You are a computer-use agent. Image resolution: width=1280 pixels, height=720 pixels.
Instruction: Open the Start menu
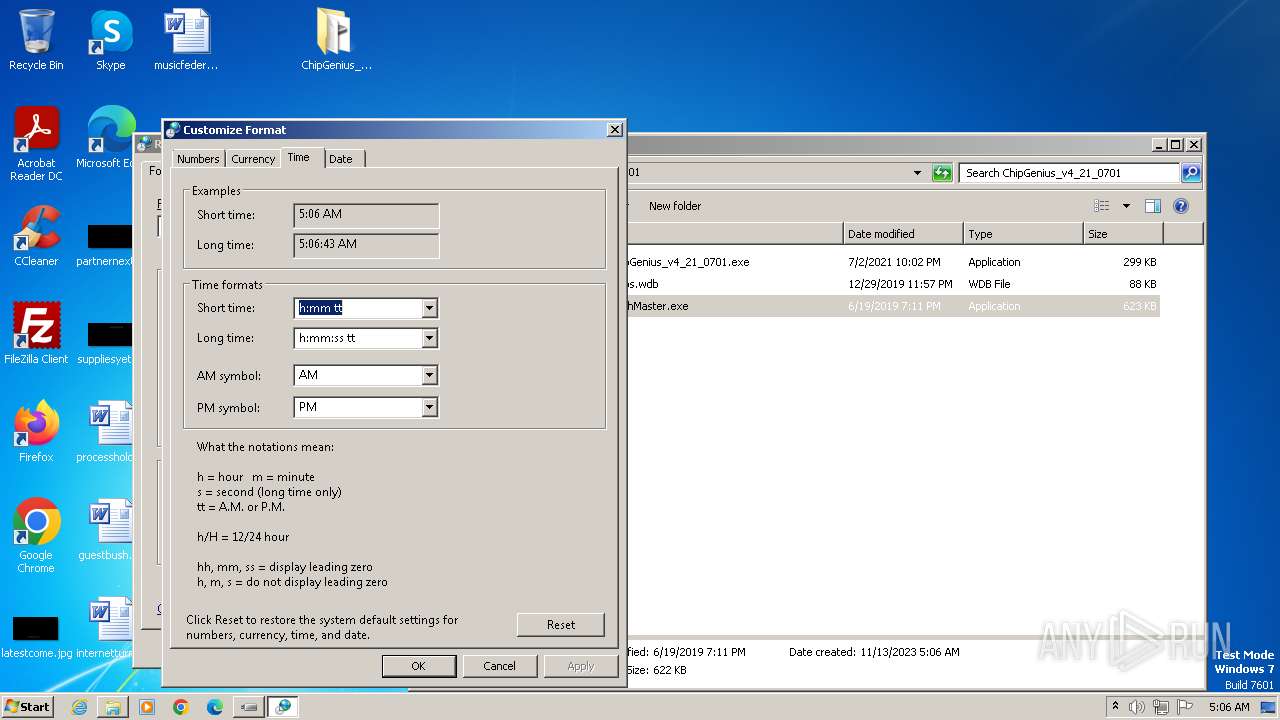tap(27, 707)
